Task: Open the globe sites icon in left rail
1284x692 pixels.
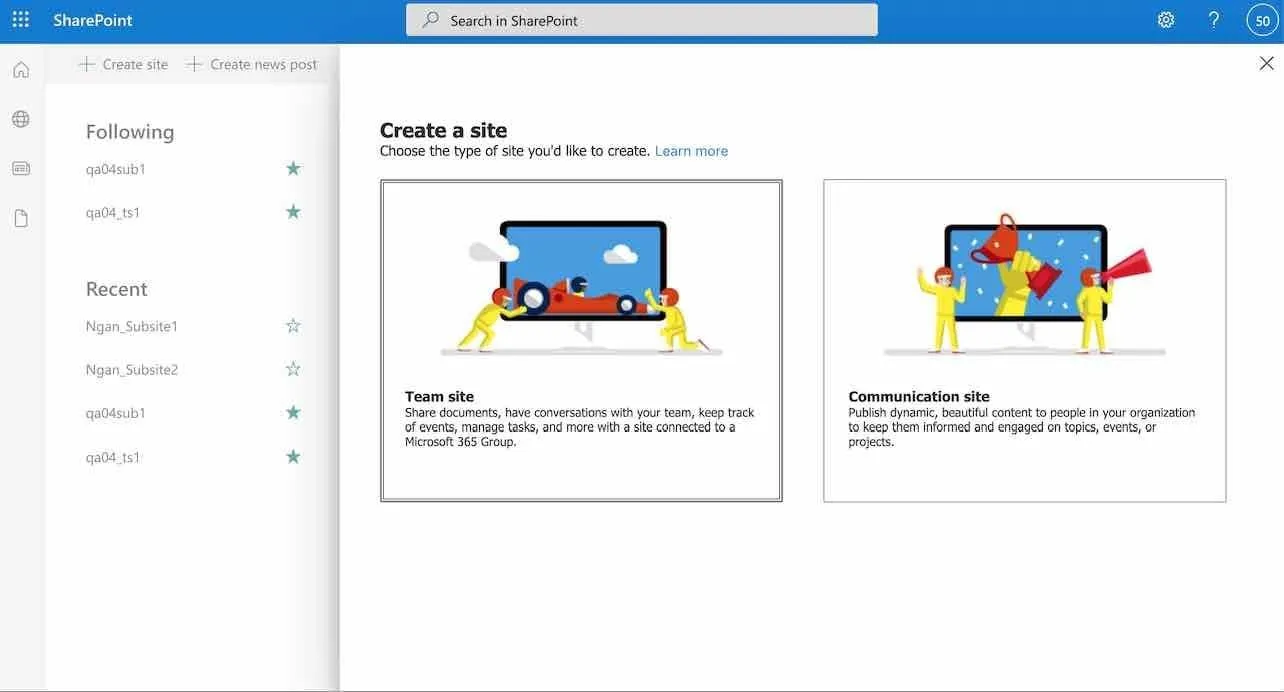Action: (21, 119)
